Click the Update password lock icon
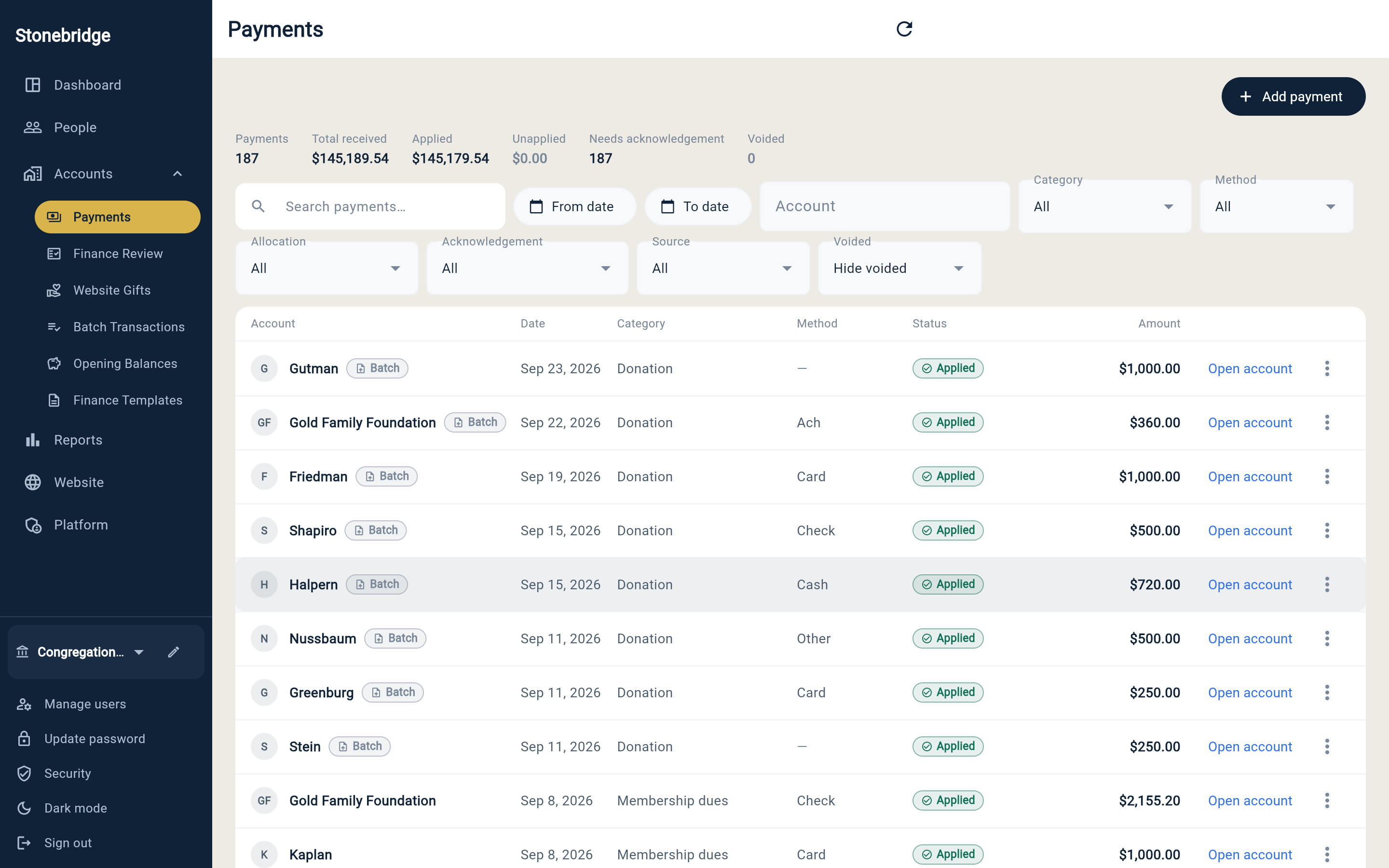 [24, 739]
